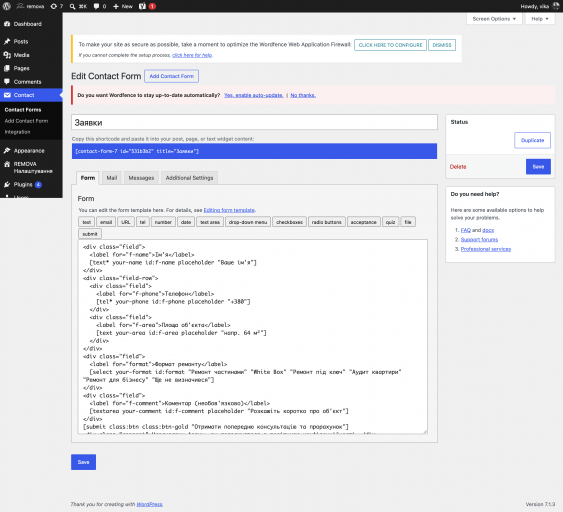This screenshot has height=512, width=563.
Task: Select Add Contact Form submenu item
Action: (x=26, y=121)
